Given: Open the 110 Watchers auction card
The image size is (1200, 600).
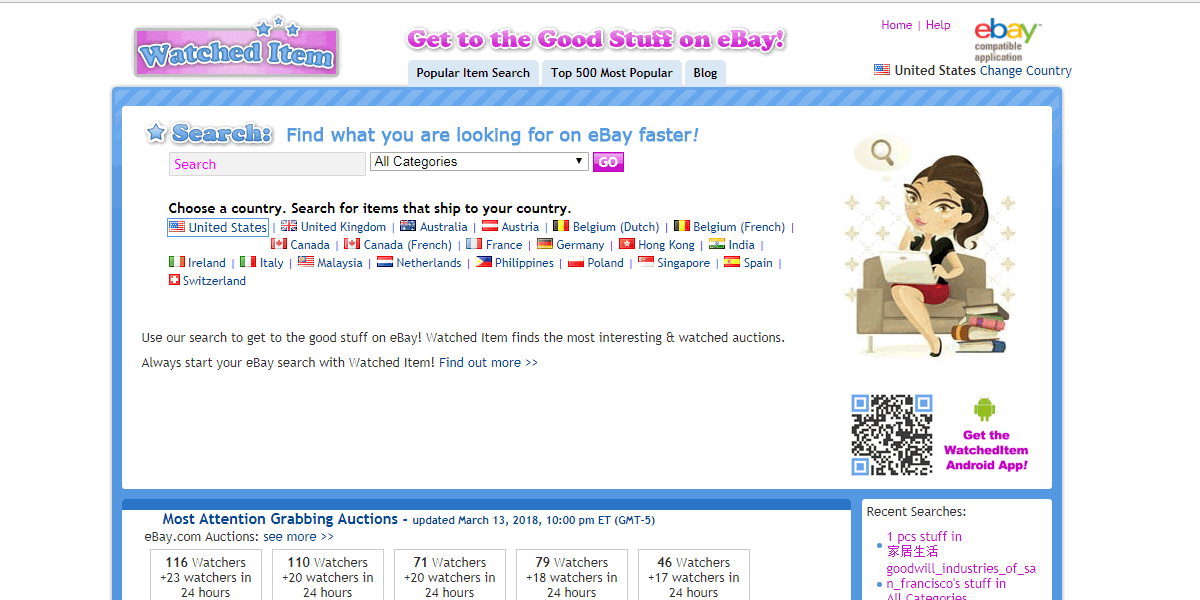Looking at the screenshot, I should [327, 575].
